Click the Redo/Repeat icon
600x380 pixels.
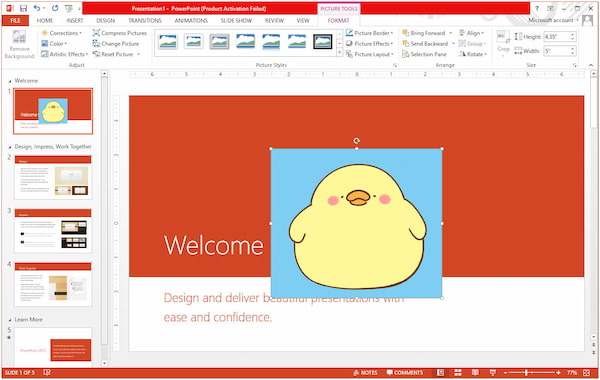55,8
